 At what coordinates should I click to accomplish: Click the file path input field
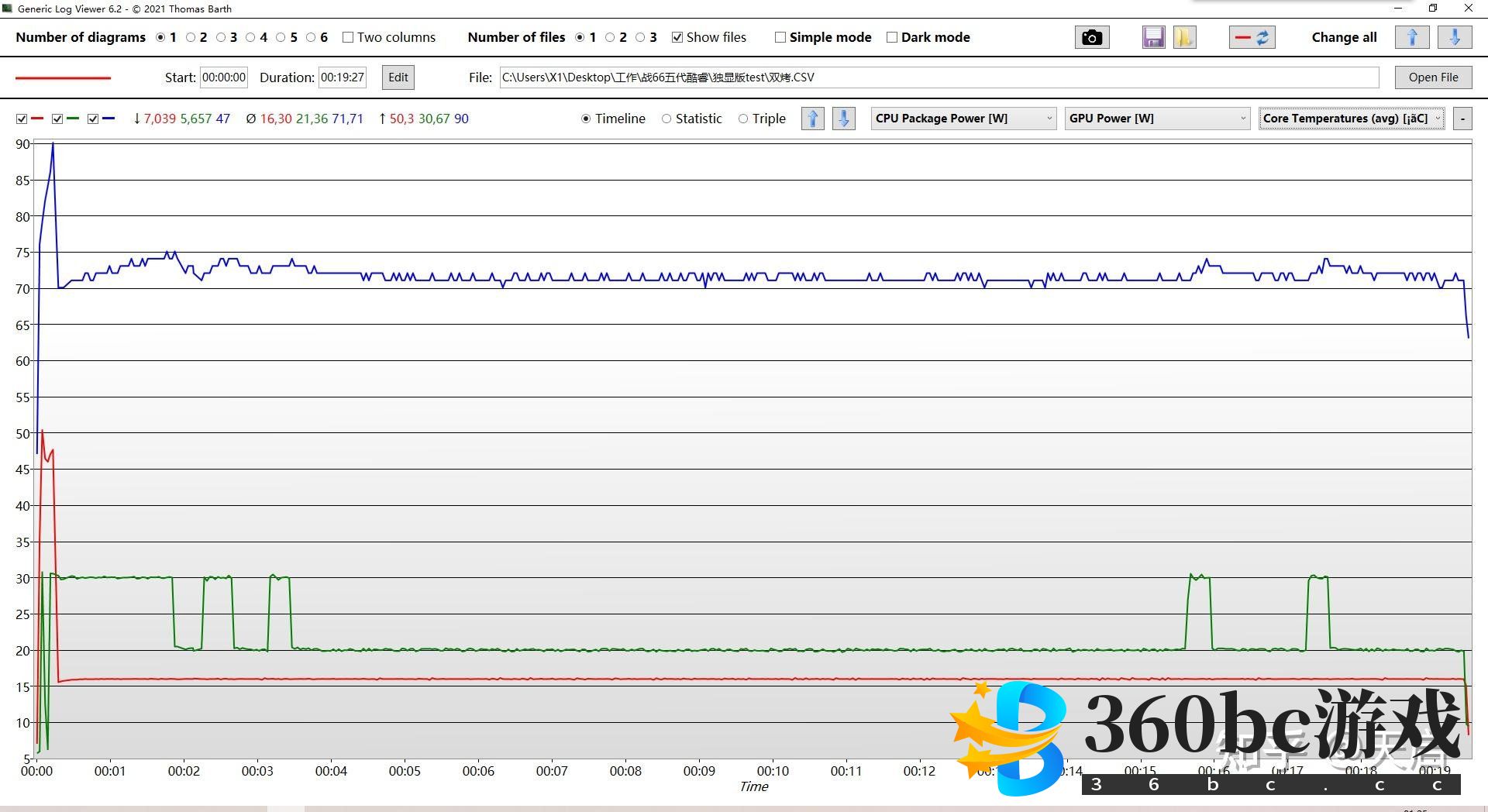[939, 77]
